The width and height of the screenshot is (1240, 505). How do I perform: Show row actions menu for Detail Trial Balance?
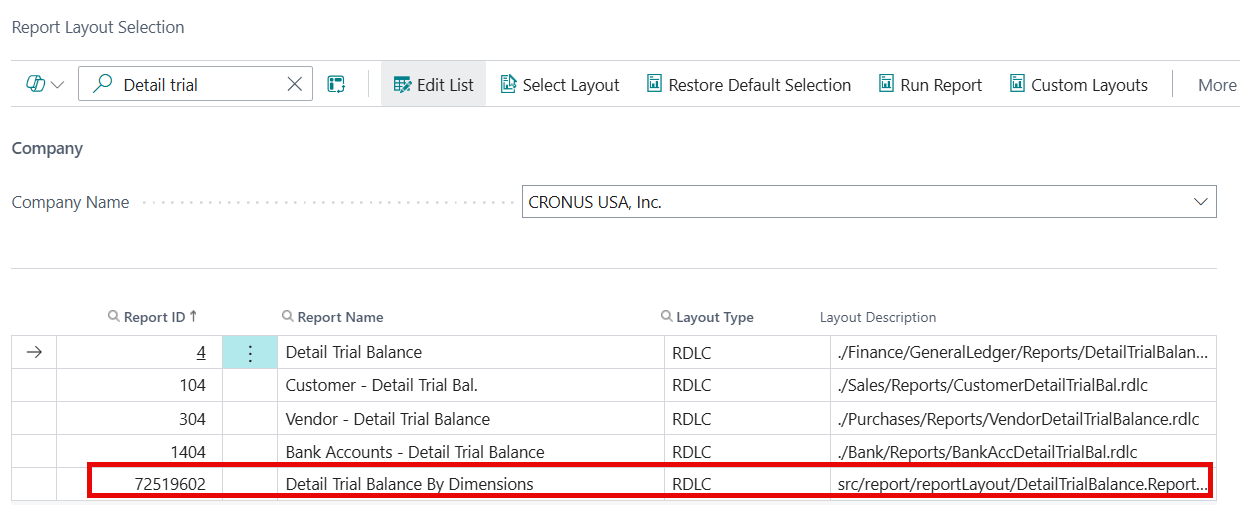[x=250, y=352]
